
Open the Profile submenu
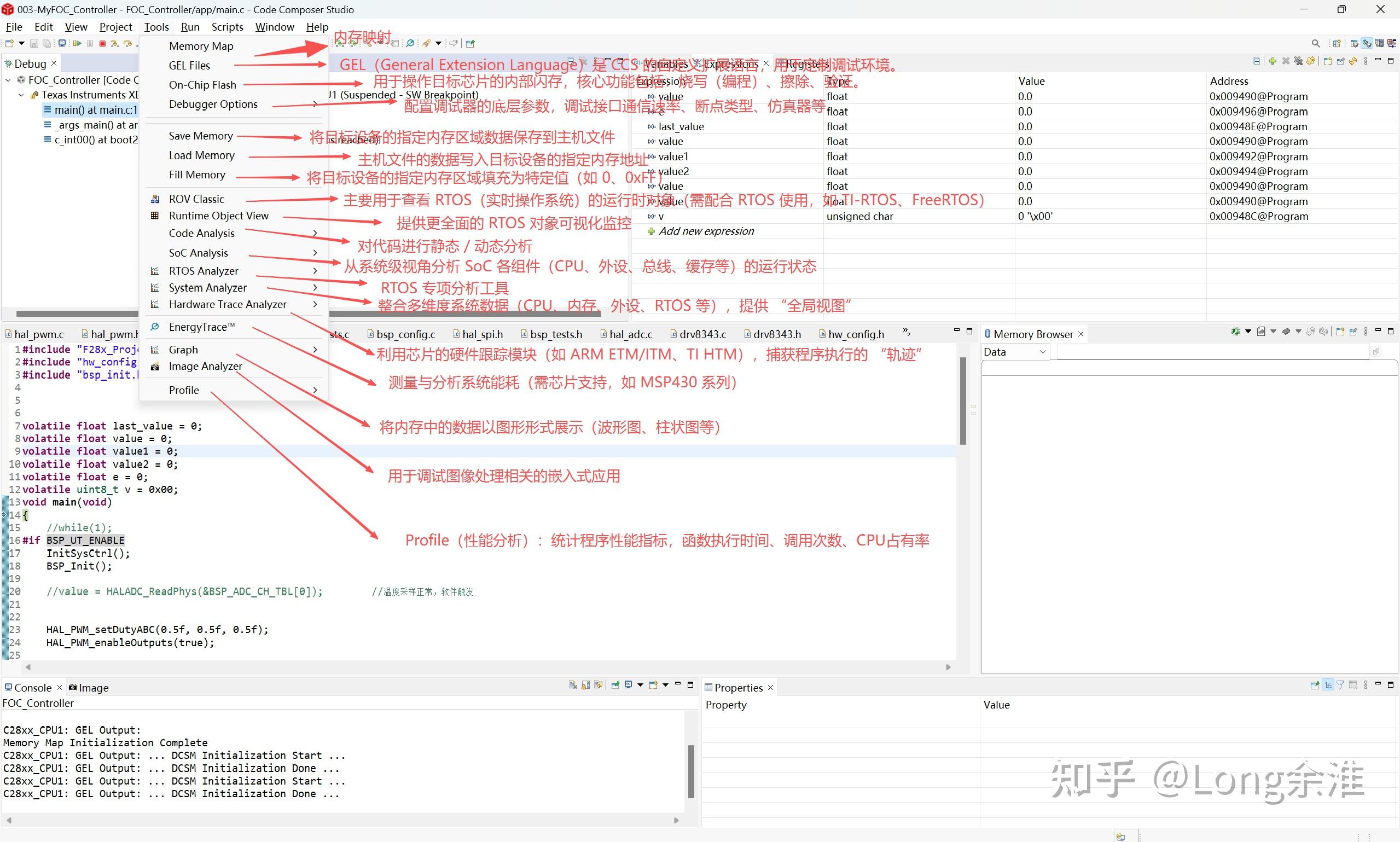233,390
